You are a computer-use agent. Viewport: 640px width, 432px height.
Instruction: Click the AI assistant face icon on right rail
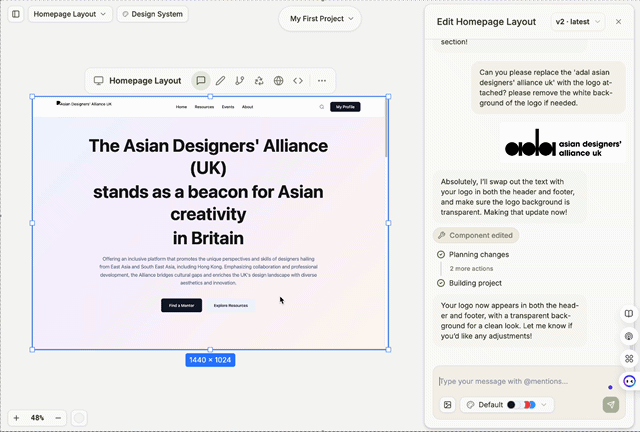629,381
